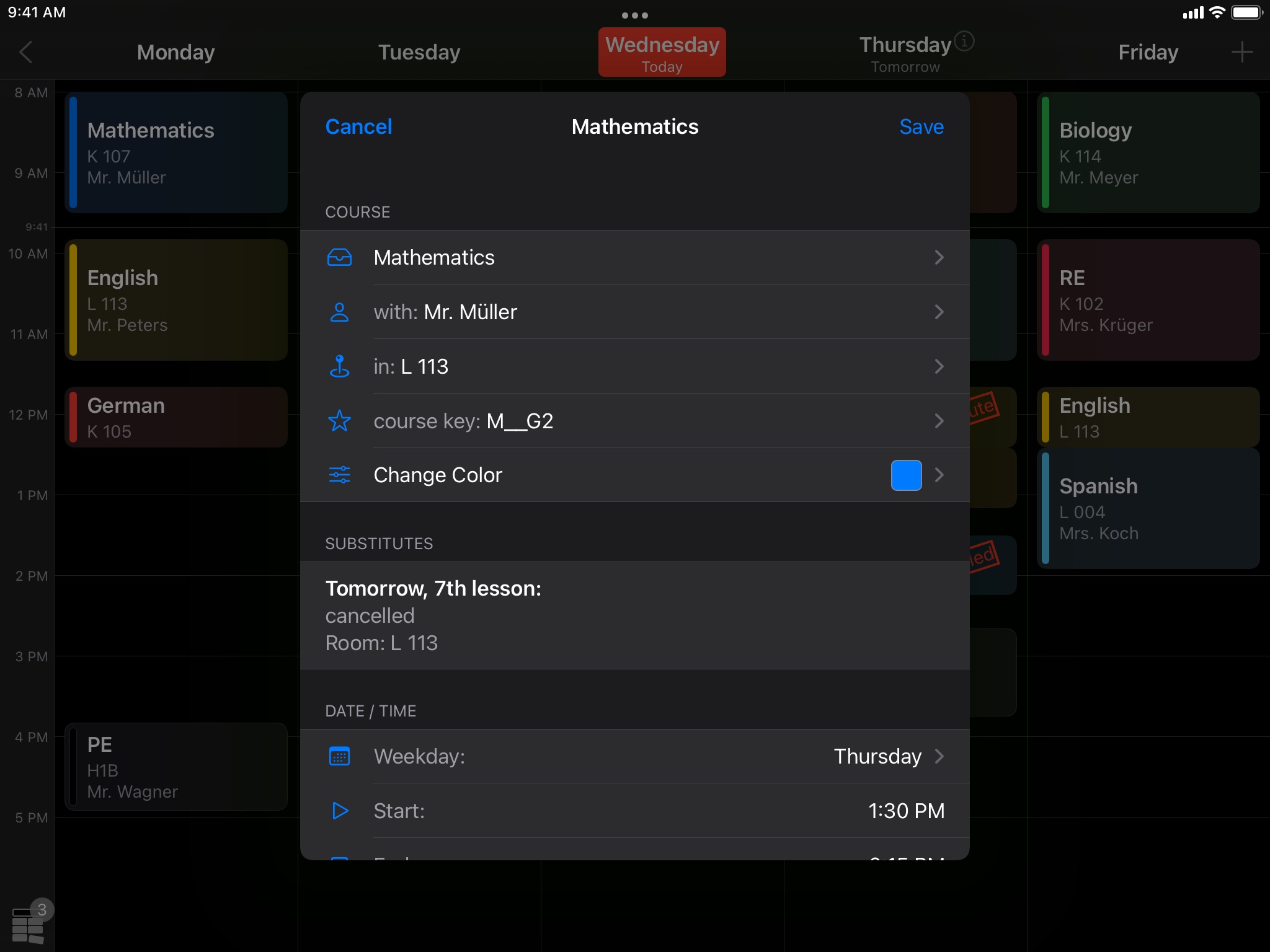Tap the blue color swatch to change course color
The height and width of the screenshot is (952, 1270).
[906, 475]
